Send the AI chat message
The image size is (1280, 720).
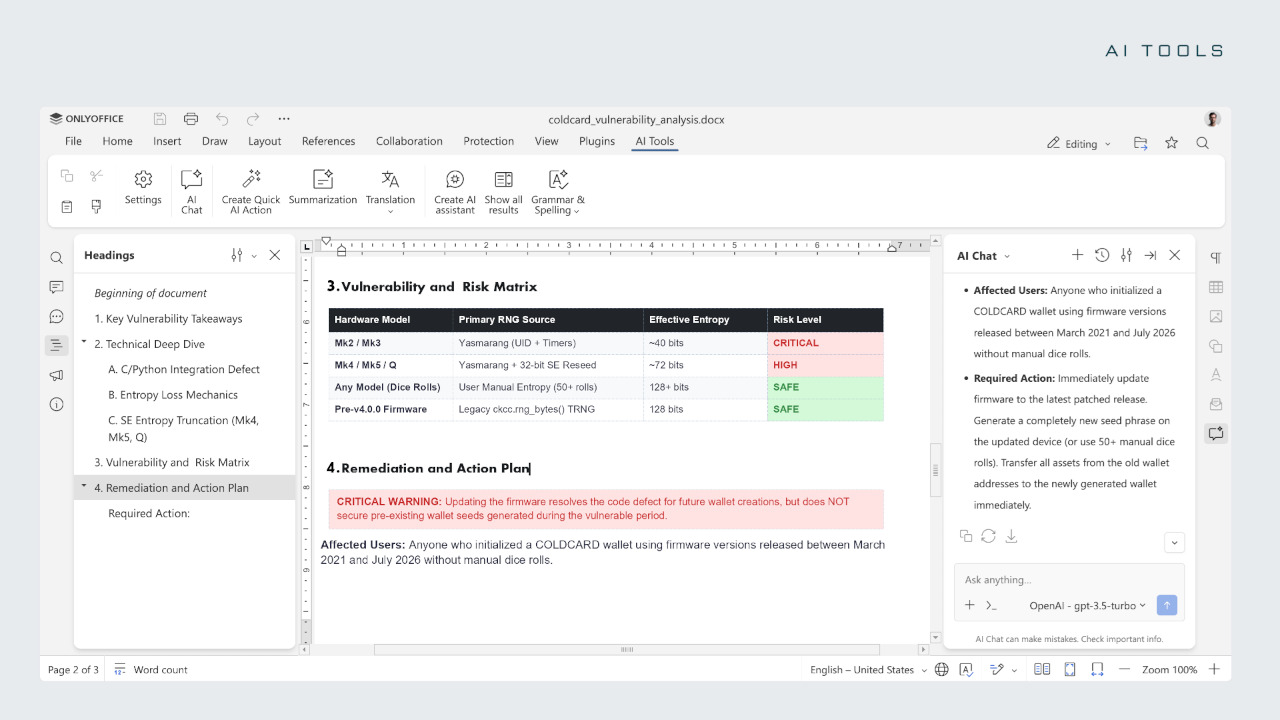click(1166, 605)
